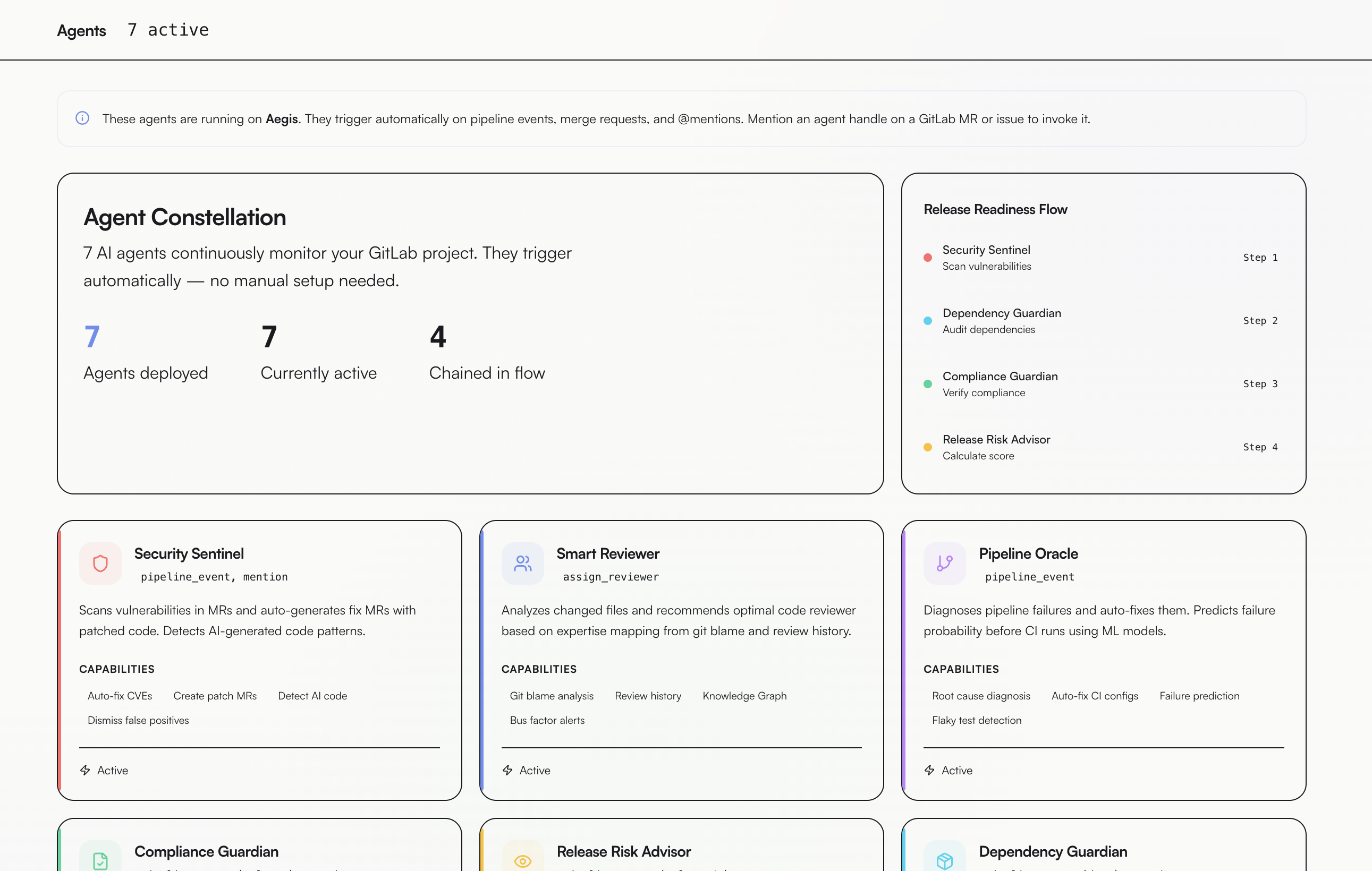Screen dimensions: 1372x871
Task: Click the Dependency Guardian package icon
Action: [944, 860]
